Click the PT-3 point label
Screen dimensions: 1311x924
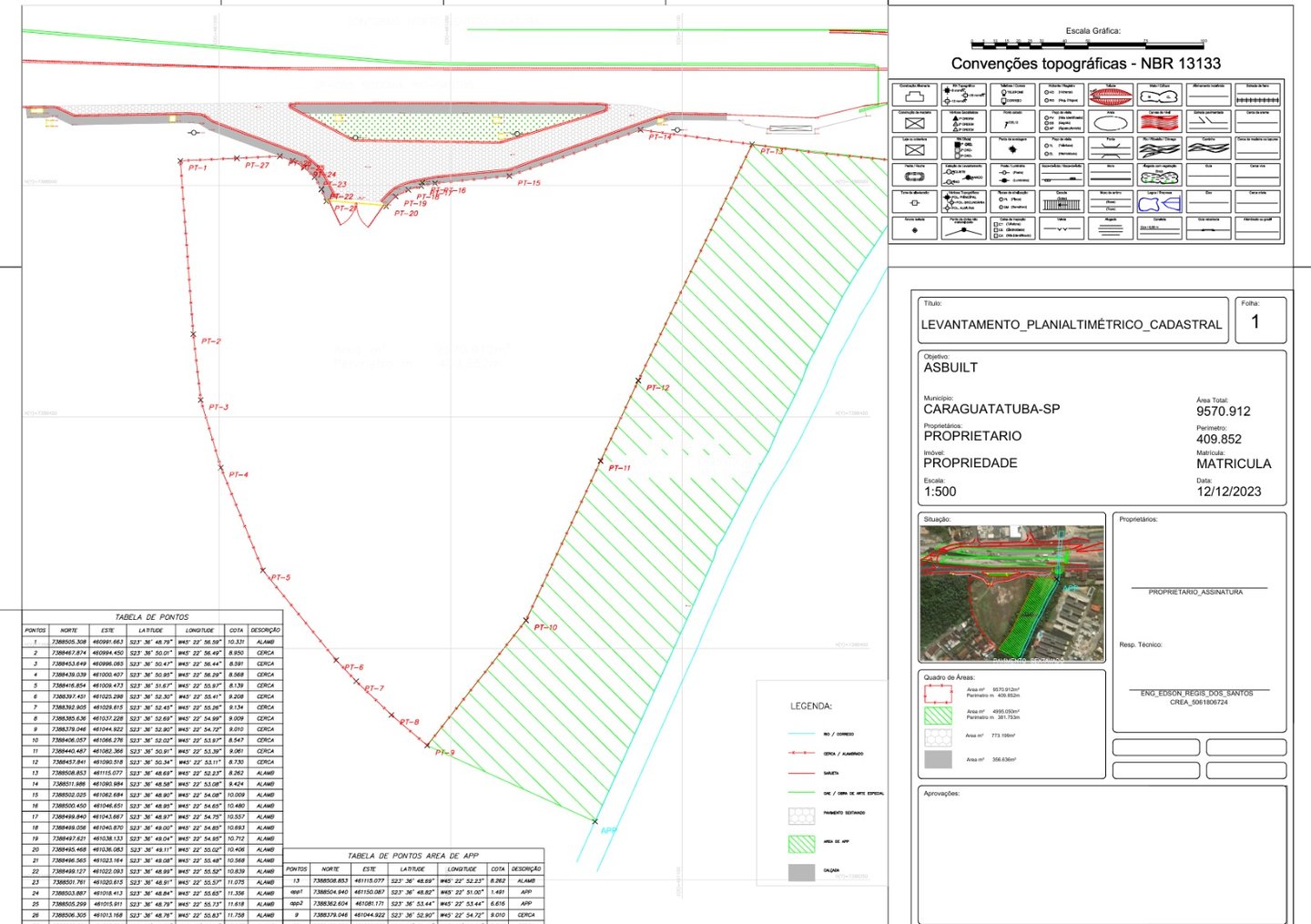(x=218, y=407)
